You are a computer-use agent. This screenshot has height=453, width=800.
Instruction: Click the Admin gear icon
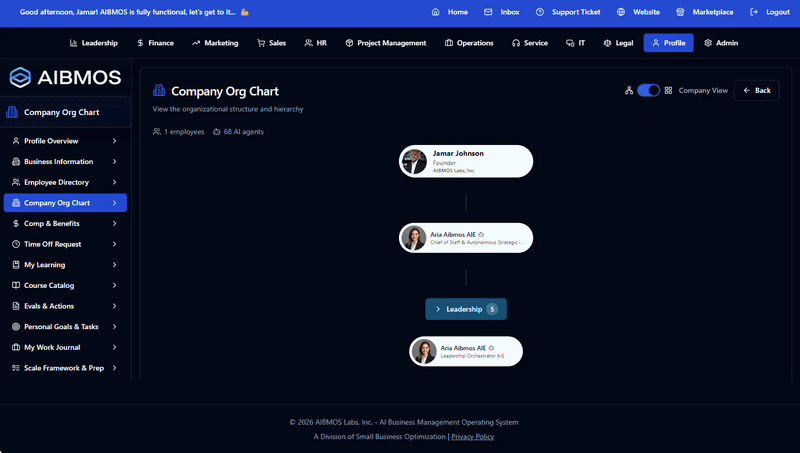pyautogui.click(x=708, y=43)
